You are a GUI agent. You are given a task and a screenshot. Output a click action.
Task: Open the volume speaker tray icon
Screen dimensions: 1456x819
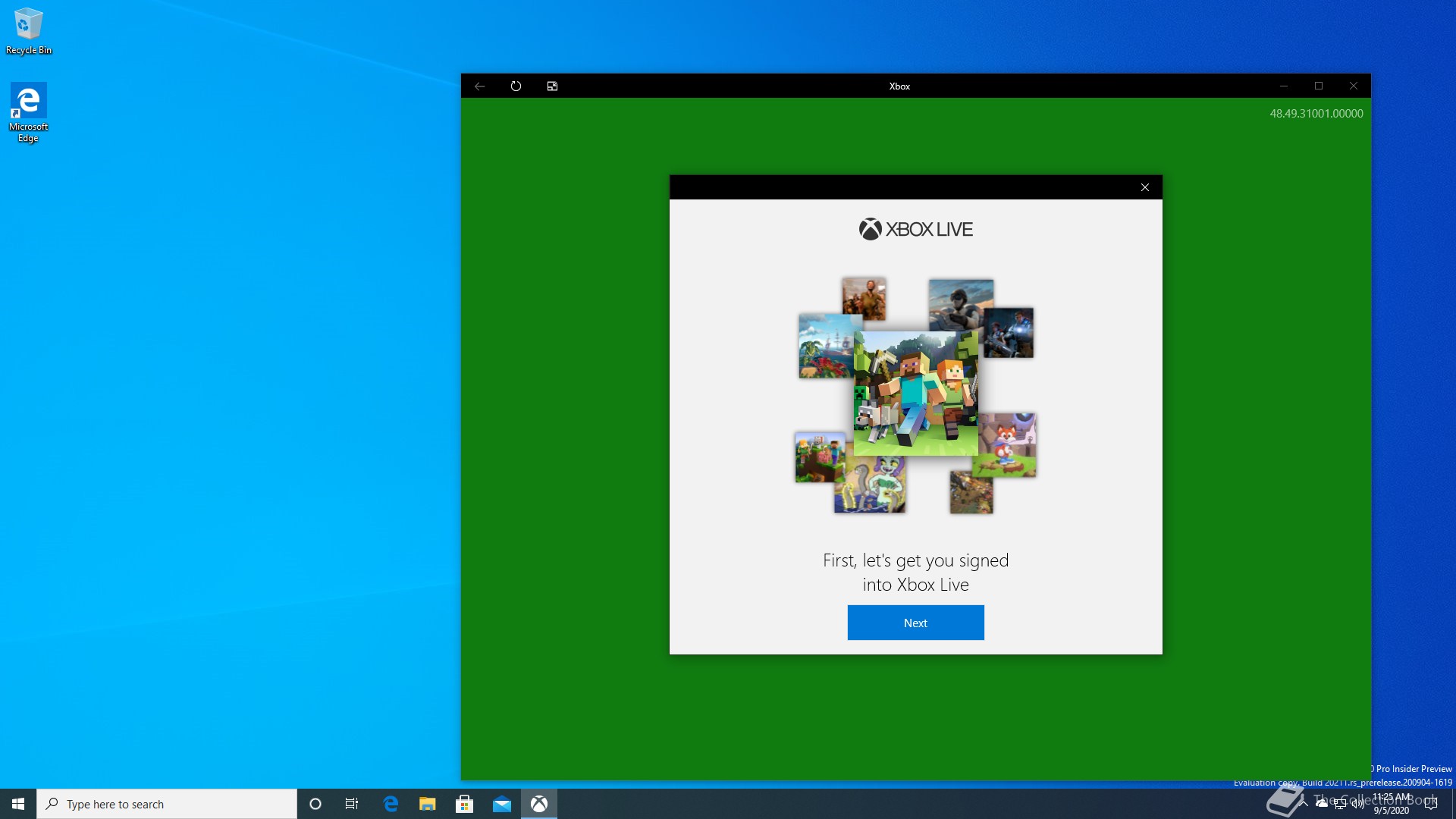click(x=1357, y=804)
